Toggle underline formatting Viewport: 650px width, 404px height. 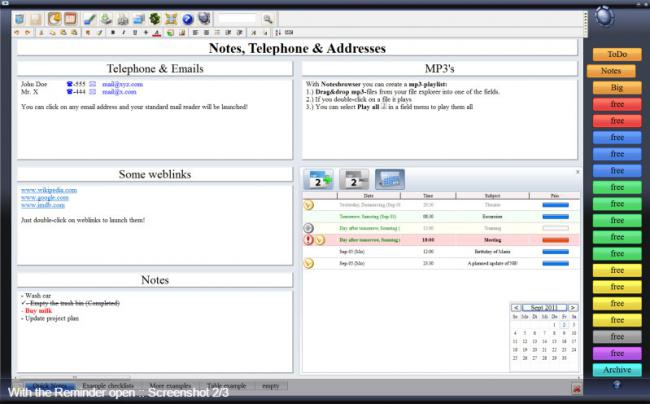pyautogui.click(x=134, y=32)
